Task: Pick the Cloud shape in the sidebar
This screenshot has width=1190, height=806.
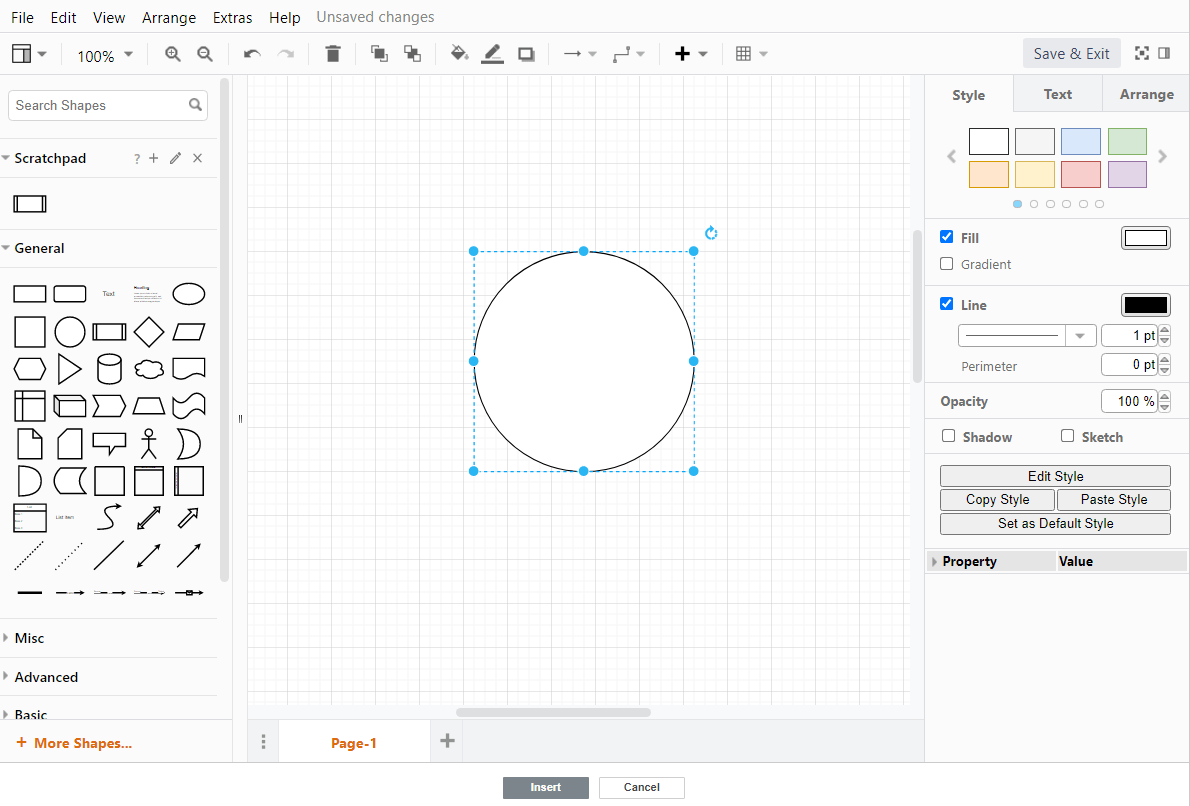Action: 148,368
